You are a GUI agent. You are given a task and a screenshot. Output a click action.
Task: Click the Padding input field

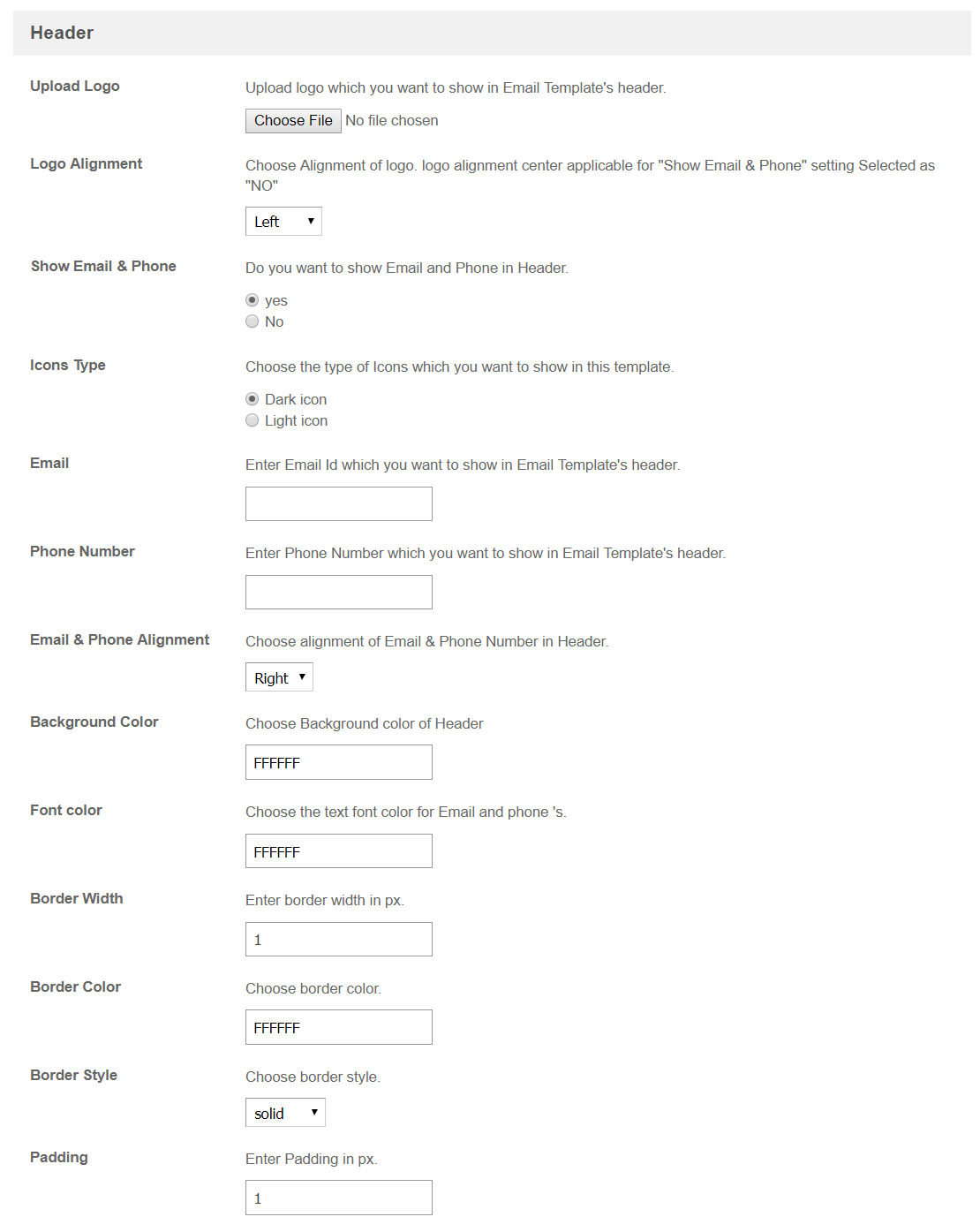click(339, 1198)
